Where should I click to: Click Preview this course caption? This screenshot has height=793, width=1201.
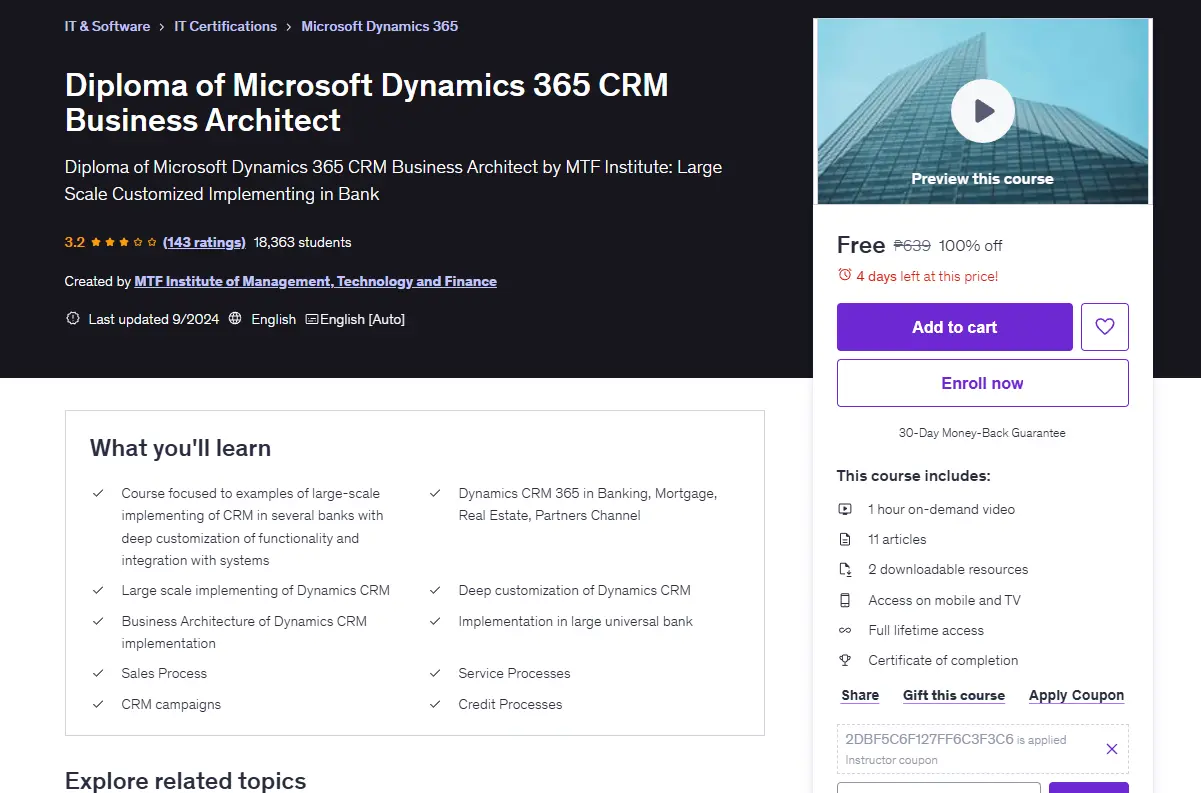click(x=983, y=179)
